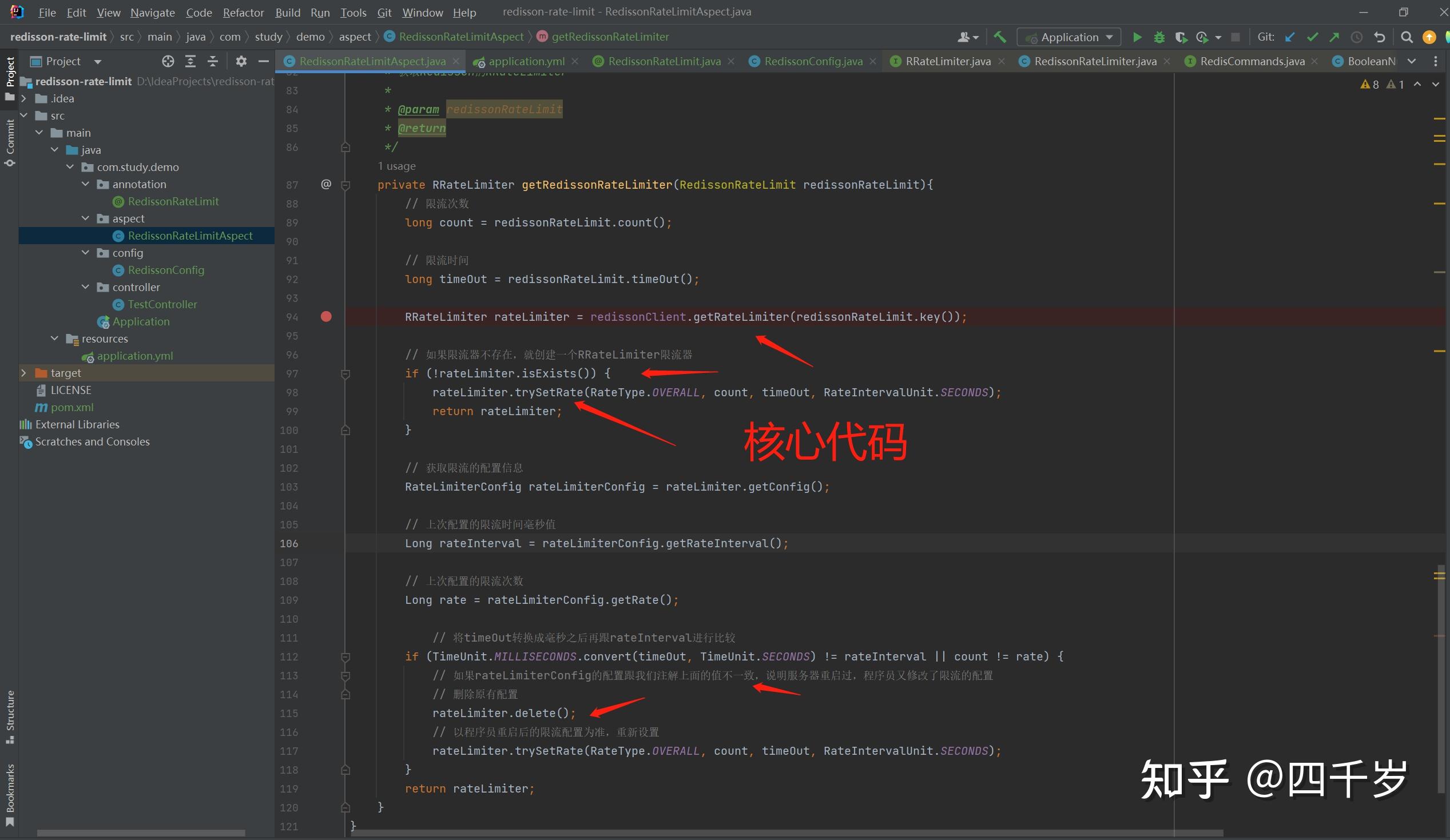
Task: Expand the target folder in project tree
Action: (23, 373)
